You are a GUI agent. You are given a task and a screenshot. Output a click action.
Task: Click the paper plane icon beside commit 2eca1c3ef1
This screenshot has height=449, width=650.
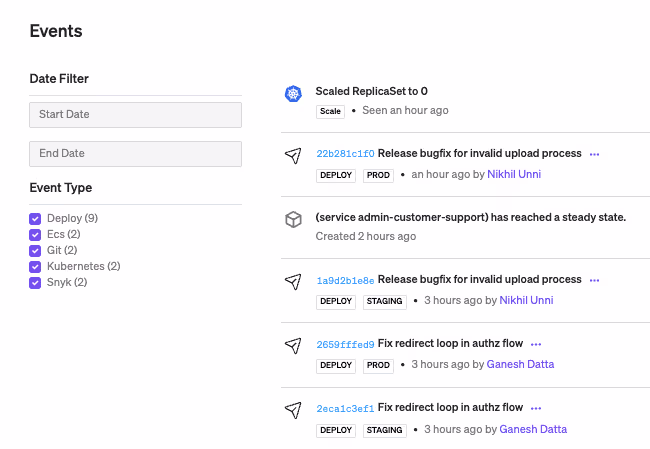click(293, 410)
